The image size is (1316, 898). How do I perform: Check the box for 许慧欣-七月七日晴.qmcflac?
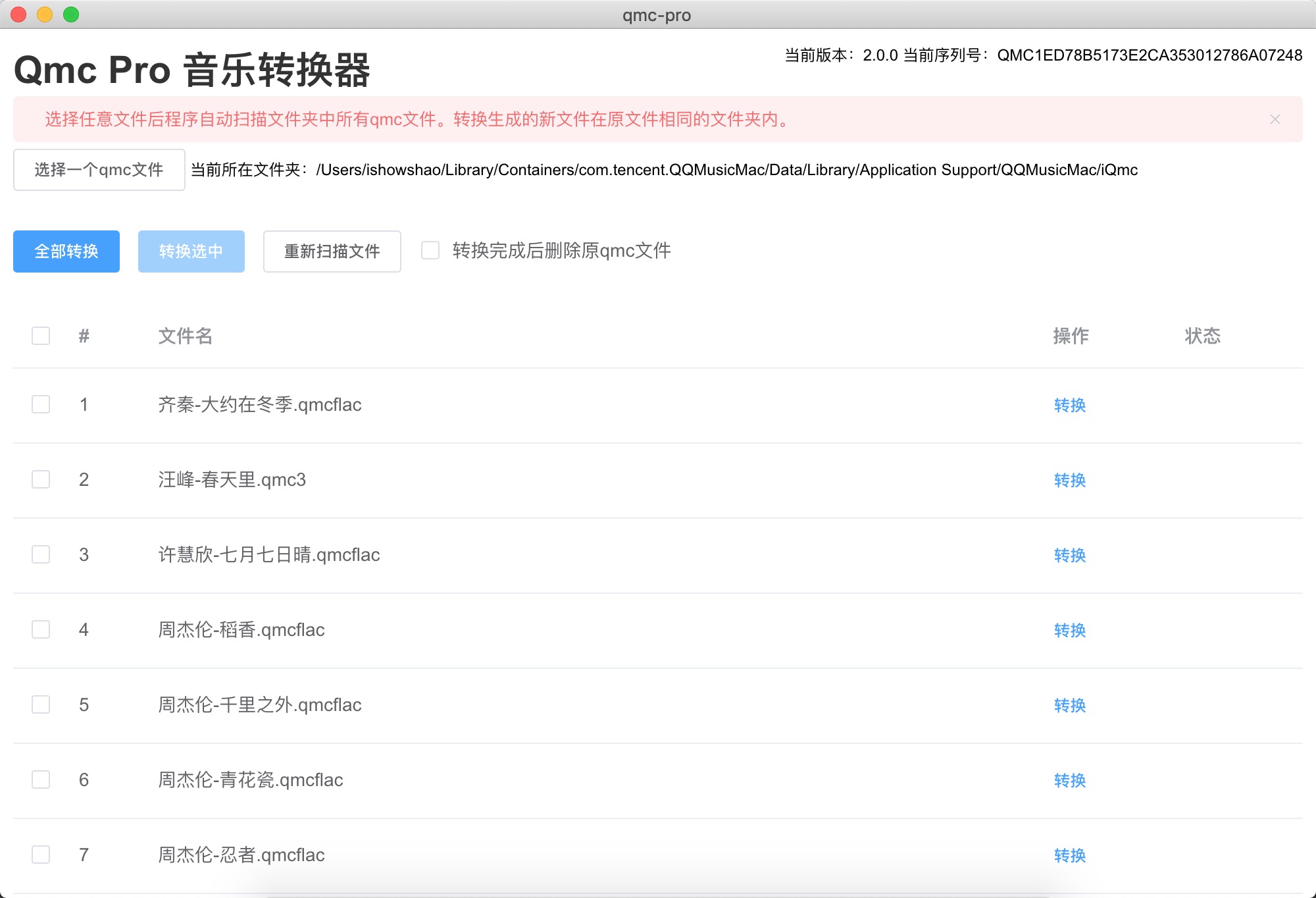tap(41, 554)
